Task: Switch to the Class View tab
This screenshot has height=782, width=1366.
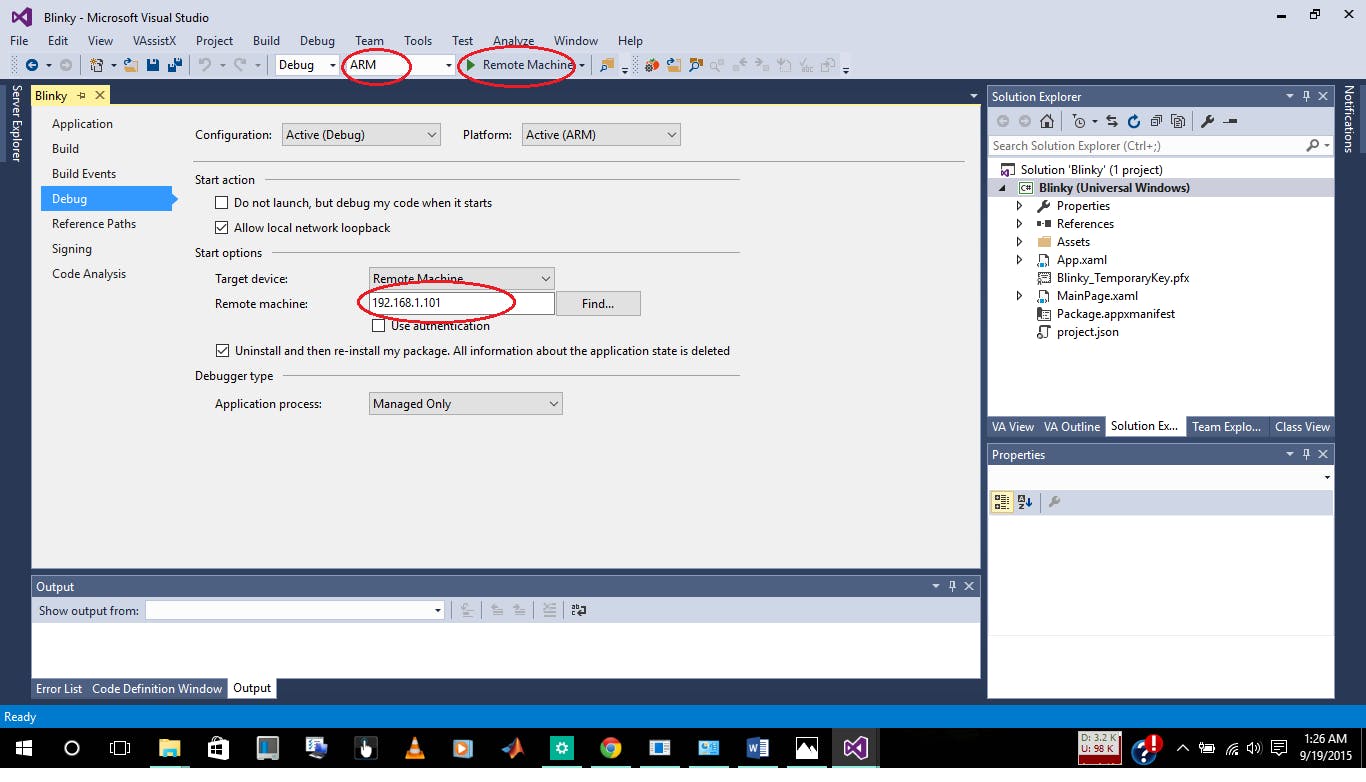Action: coord(1302,427)
